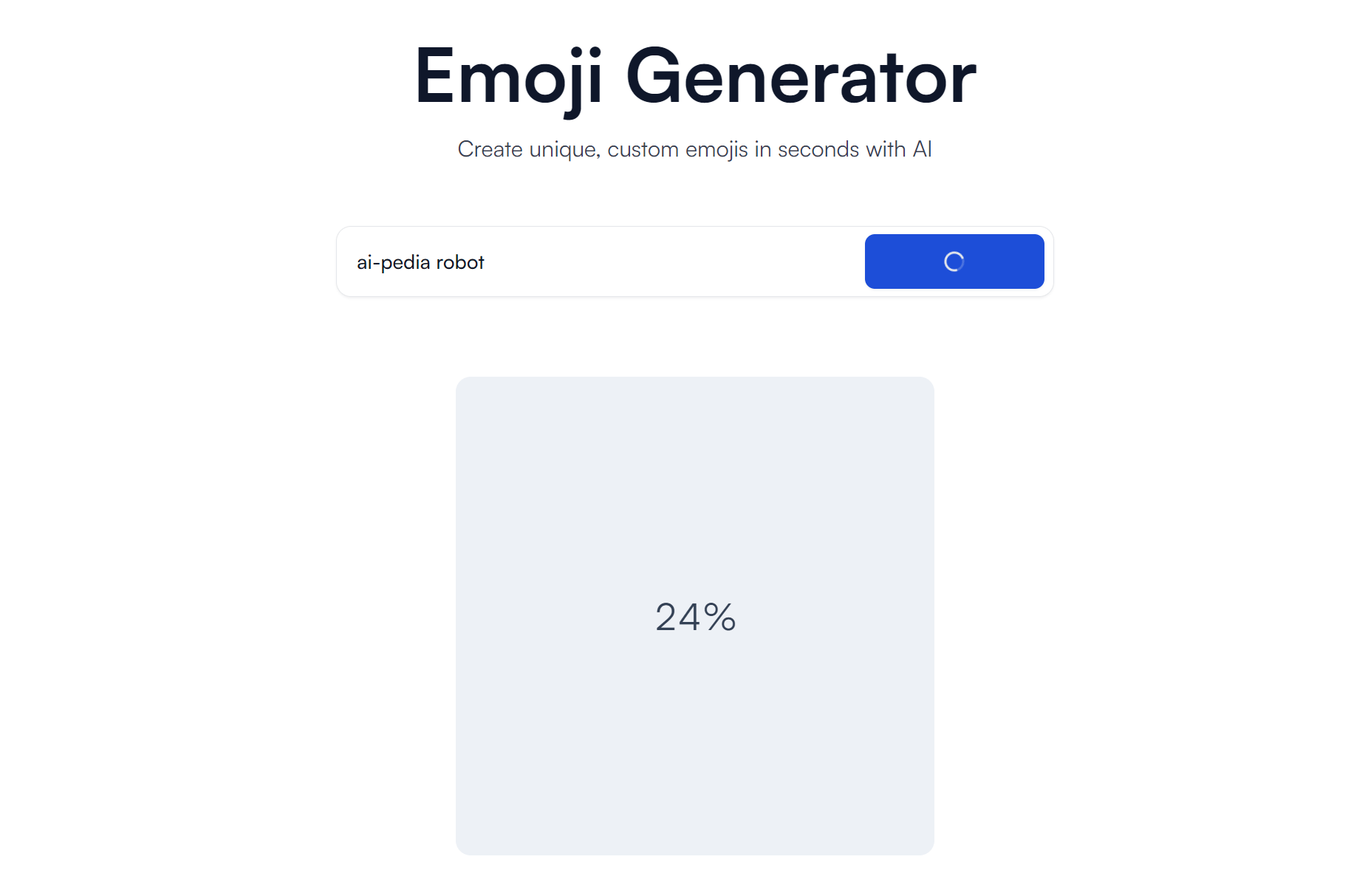Click "custom emojis" in the tagline

pos(677,149)
